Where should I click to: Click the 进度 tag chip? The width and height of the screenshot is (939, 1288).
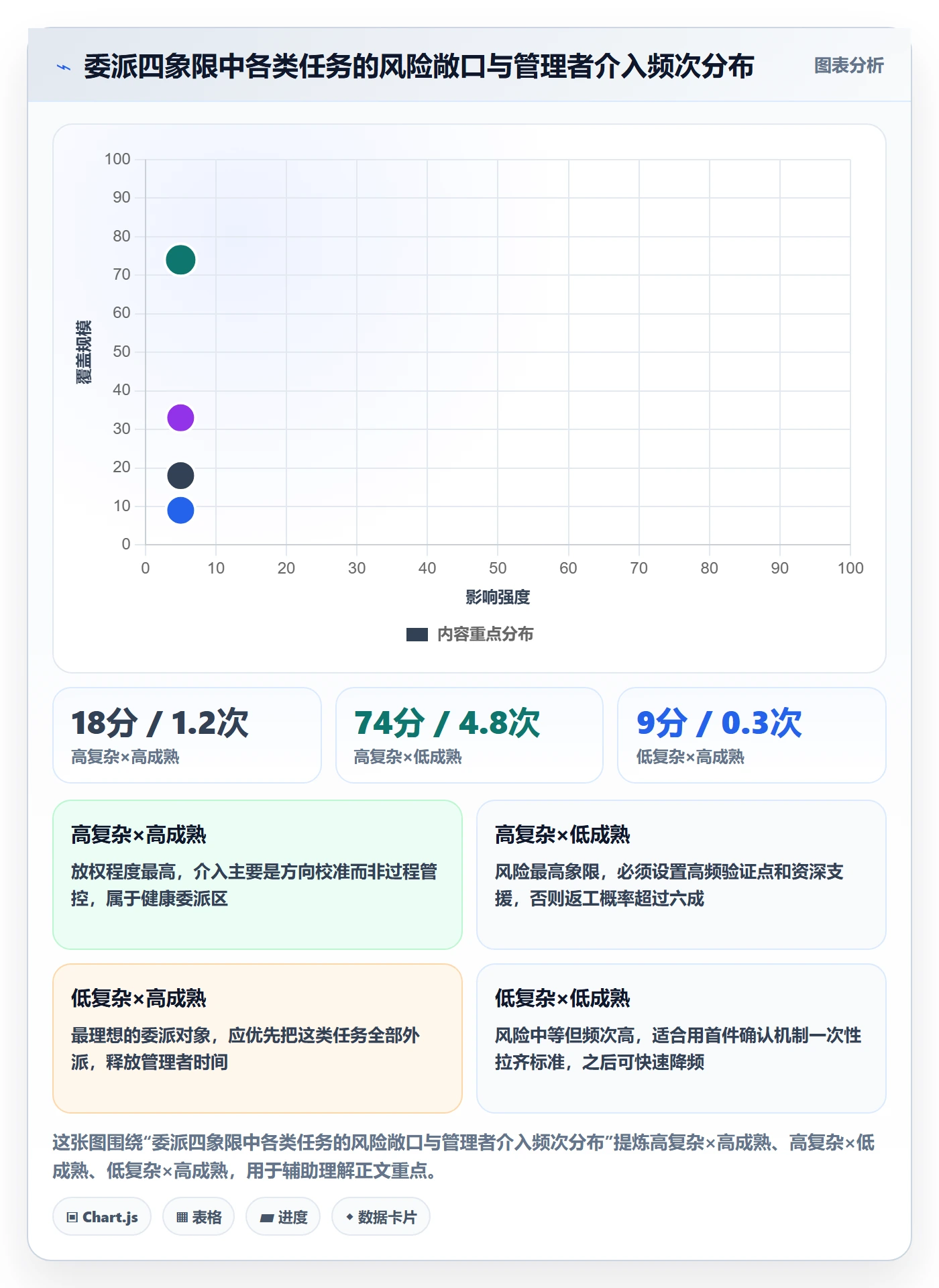pos(283,1217)
